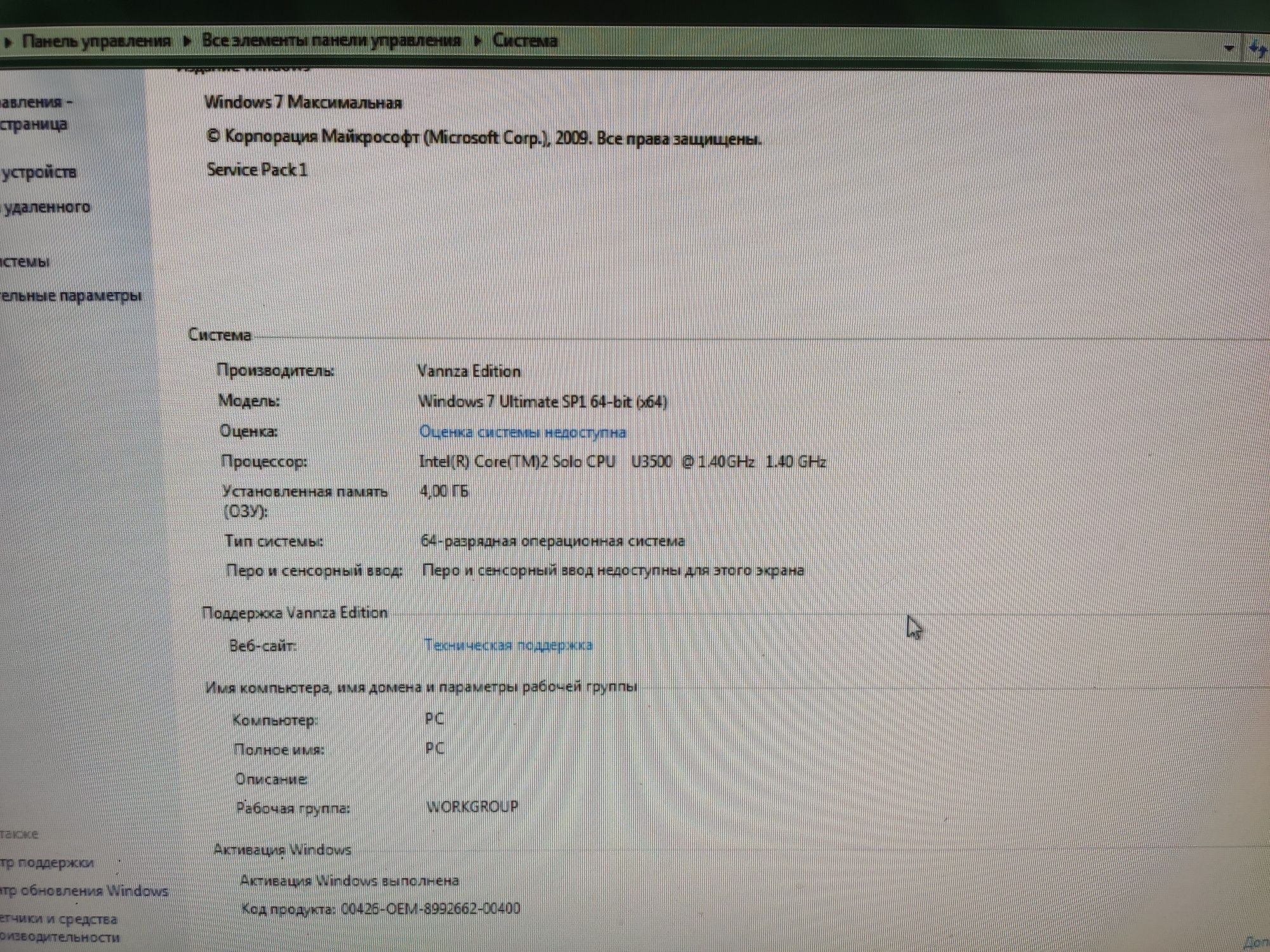Open the sidebar link ending in ельные параметры
Screen dimensions: 1270x952
click(70, 296)
